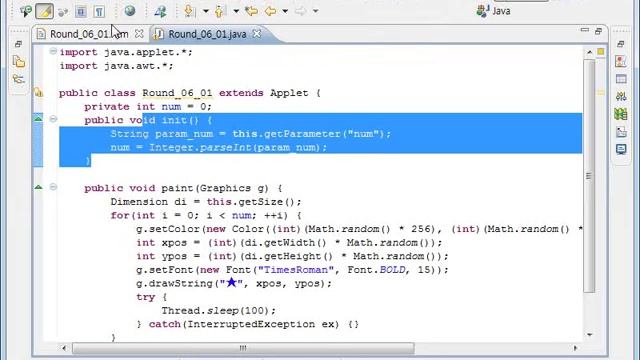Click yellow warning square atop overview ruler

click(x=601, y=52)
